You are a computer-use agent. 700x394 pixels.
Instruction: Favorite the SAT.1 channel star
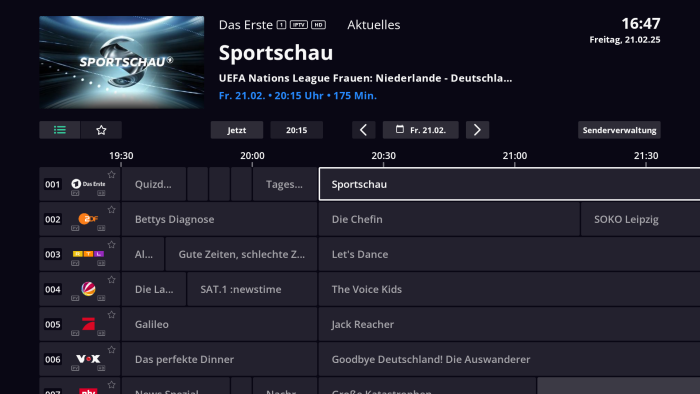112,280
